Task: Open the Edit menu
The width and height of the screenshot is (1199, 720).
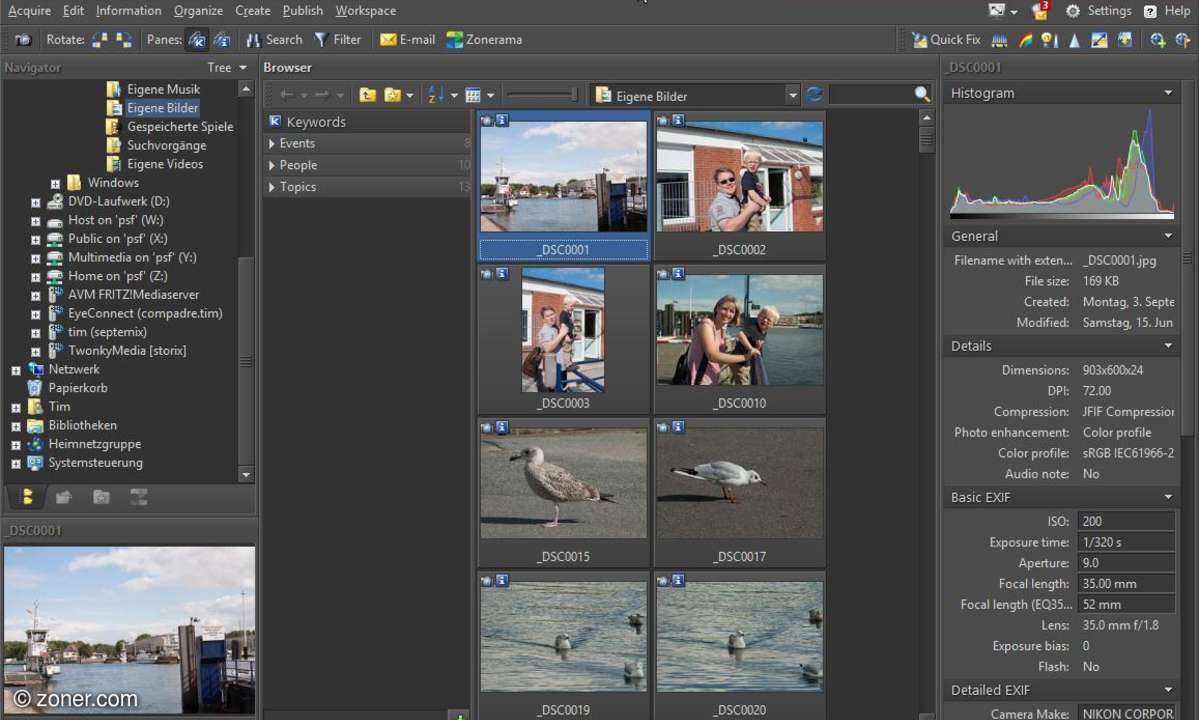Action: tap(73, 11)
